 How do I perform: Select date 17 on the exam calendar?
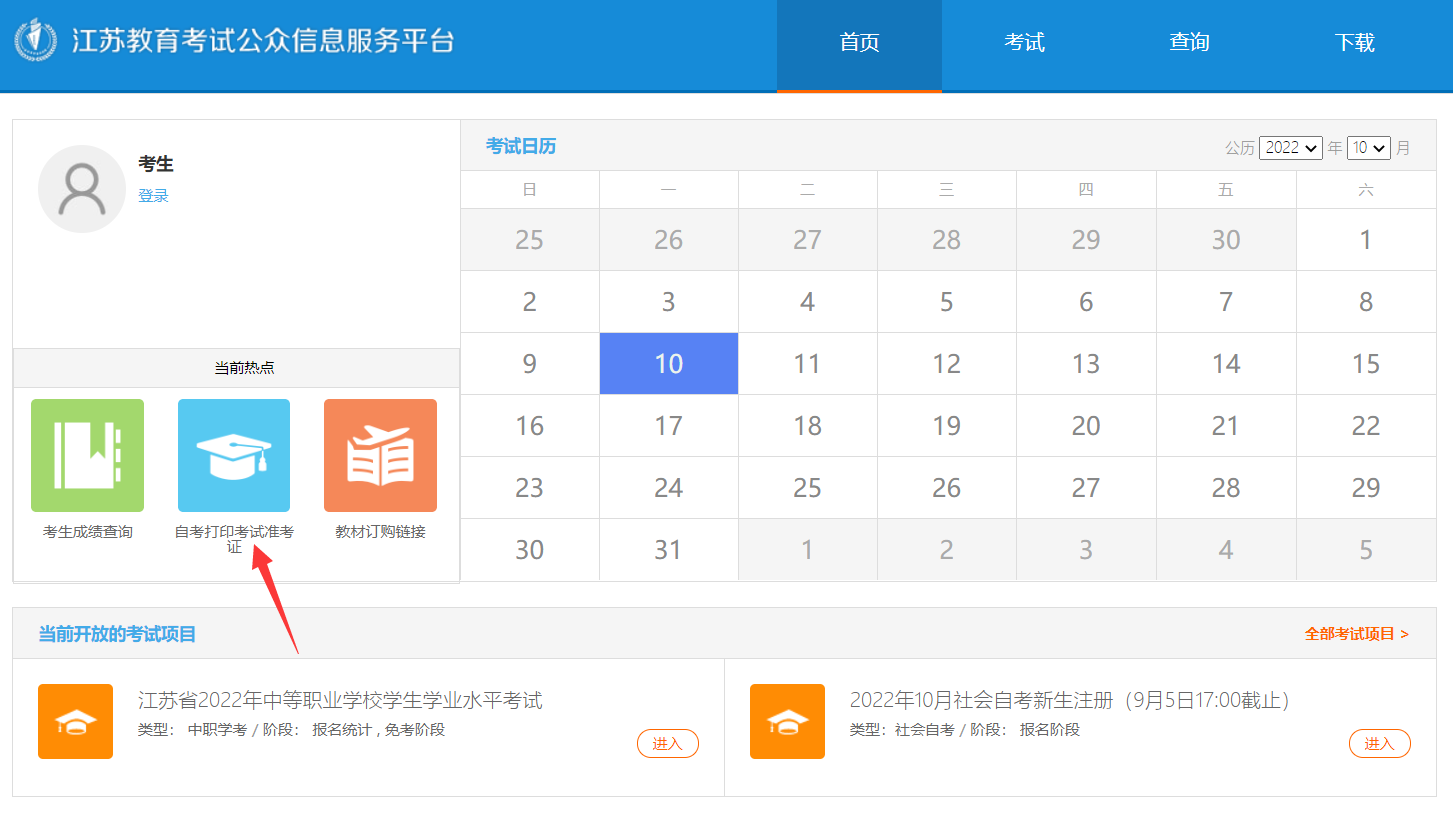point(668,425)
